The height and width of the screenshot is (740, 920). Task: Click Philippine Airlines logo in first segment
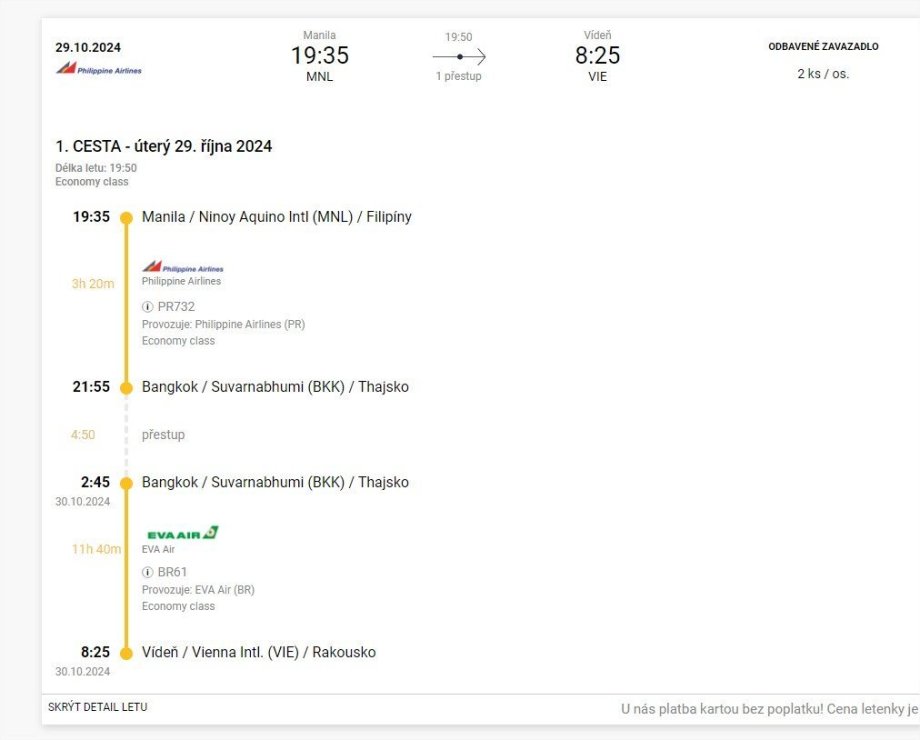(x=182, y=267)
